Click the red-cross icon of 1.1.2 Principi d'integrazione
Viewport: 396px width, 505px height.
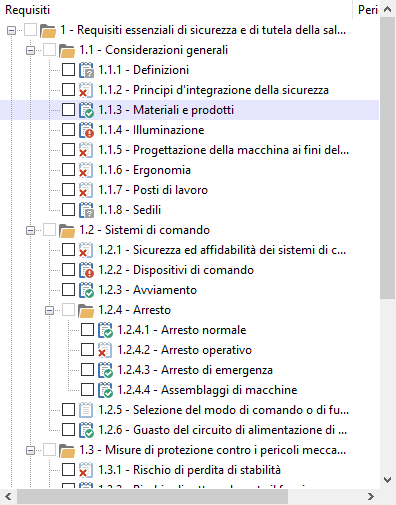coord(86,90)
